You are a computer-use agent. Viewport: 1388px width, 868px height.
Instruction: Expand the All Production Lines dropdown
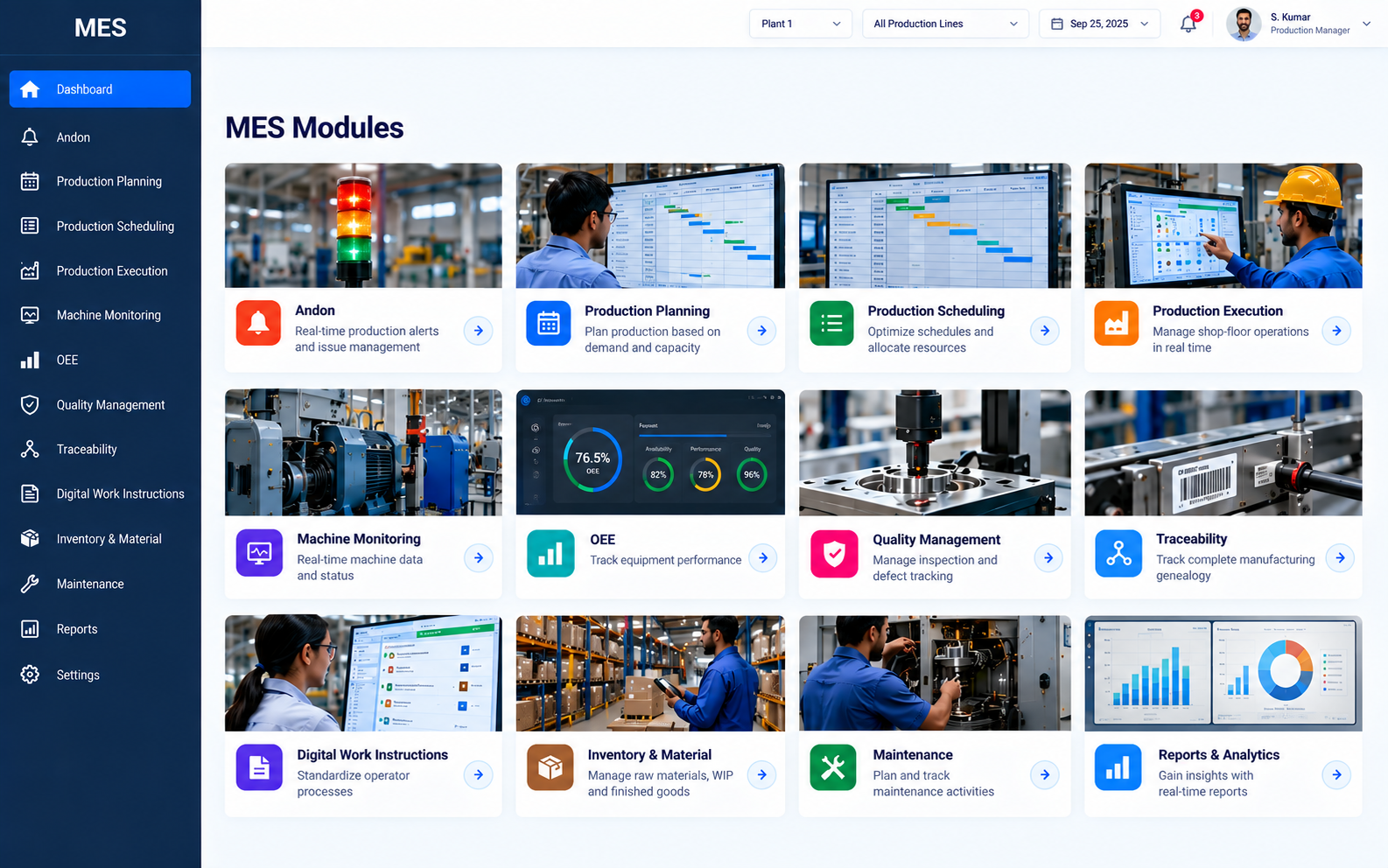945,24
